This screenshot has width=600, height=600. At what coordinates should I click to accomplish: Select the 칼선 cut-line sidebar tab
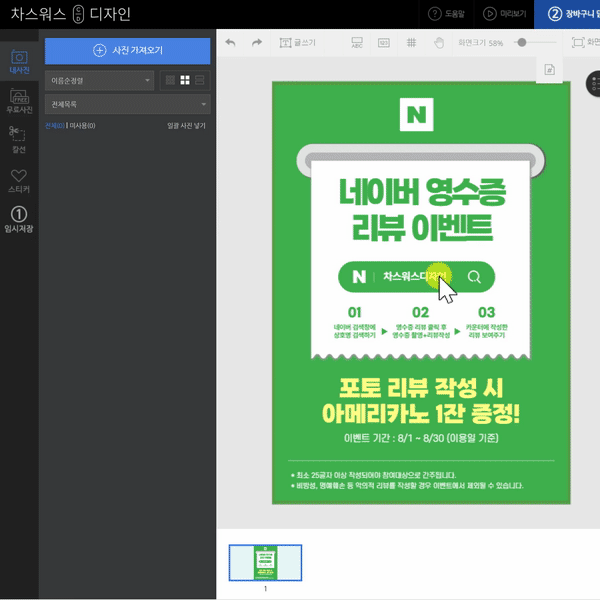tap(19, 140)
